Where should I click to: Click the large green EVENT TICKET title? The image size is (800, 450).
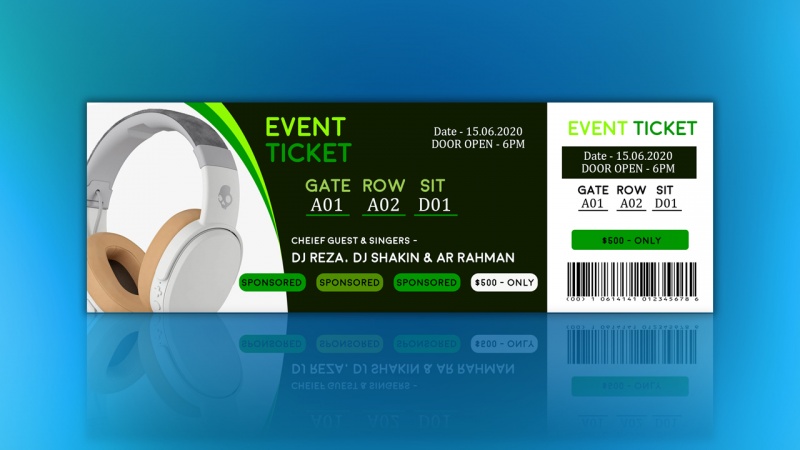308,140
